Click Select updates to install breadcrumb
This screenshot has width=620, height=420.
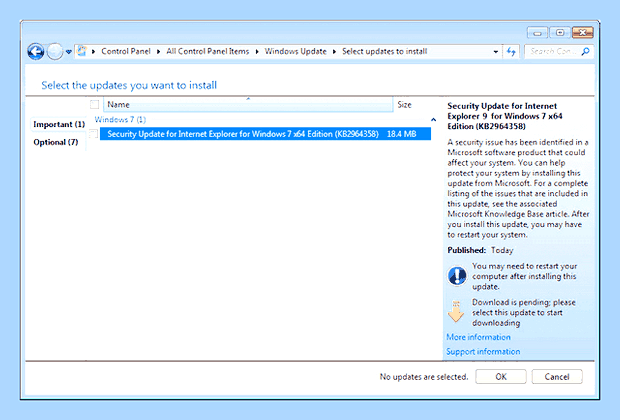pos(384,51)
